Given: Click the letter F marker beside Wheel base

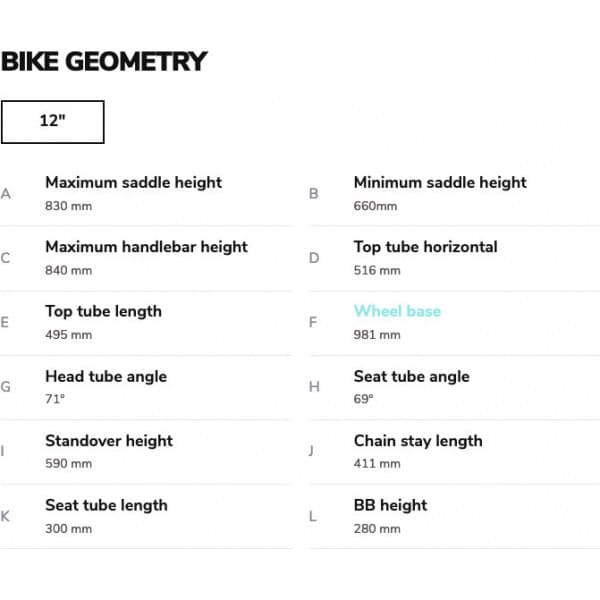Looking at the screenshot, I should [313, 323].
